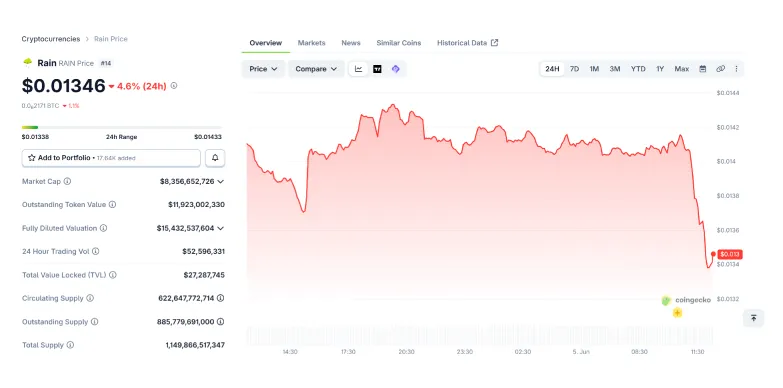Screen dimensions: 783x388
Task: Switch to line chart view icon
Action: (x=359, y=69)
